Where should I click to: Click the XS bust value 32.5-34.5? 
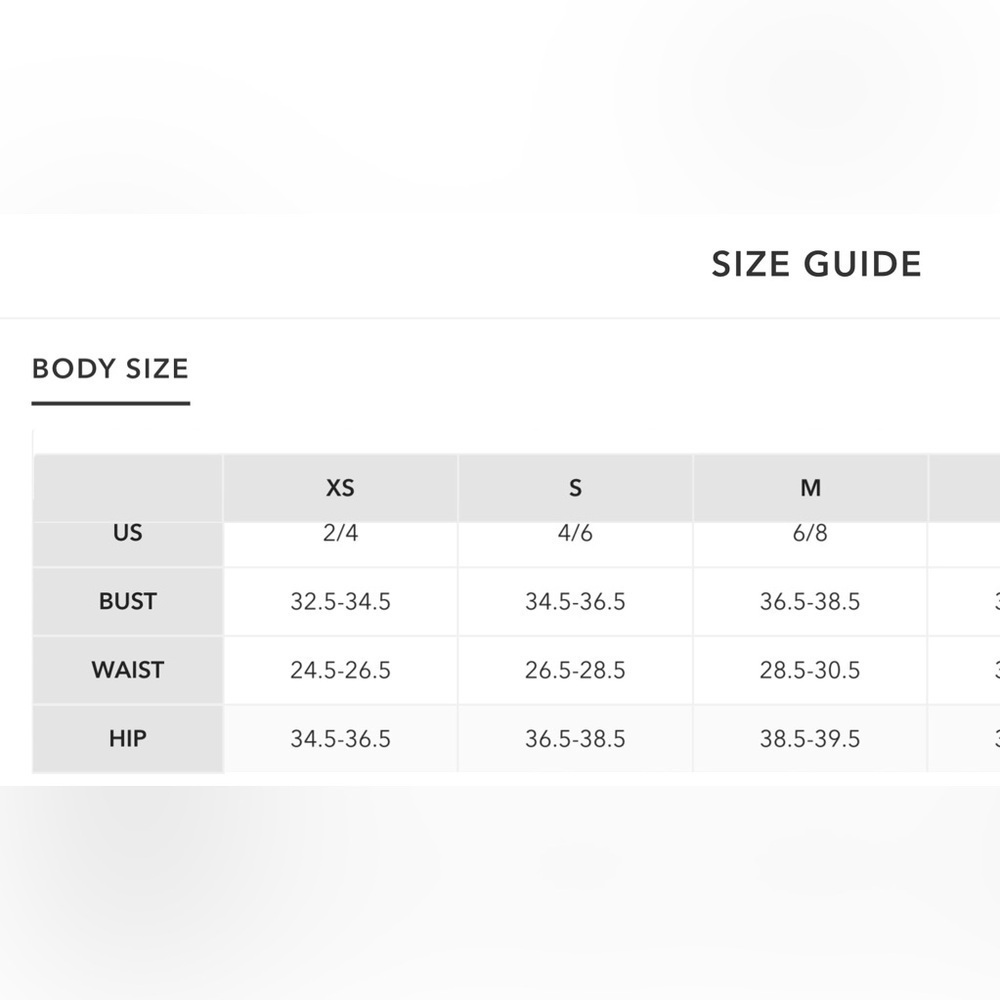pyautogui.click(x=340, y=602)
